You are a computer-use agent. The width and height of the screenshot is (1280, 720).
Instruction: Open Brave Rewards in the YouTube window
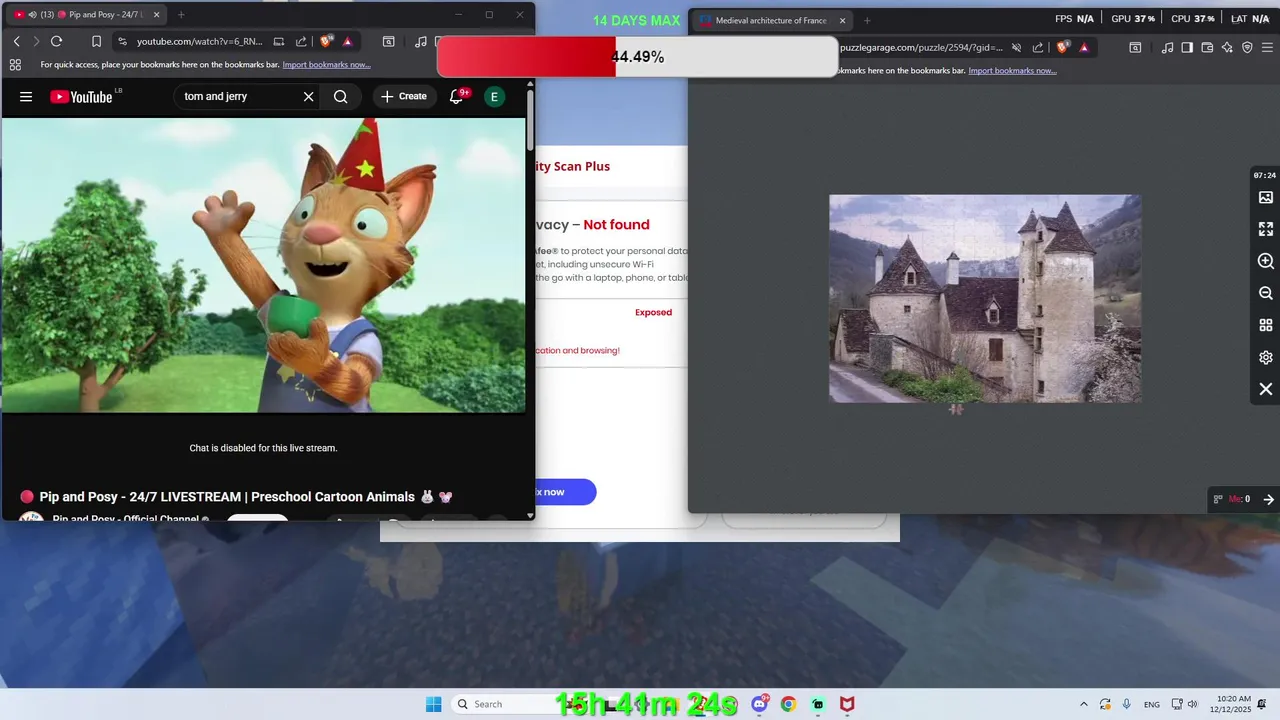pyautogui.click(x=347, y=41)
